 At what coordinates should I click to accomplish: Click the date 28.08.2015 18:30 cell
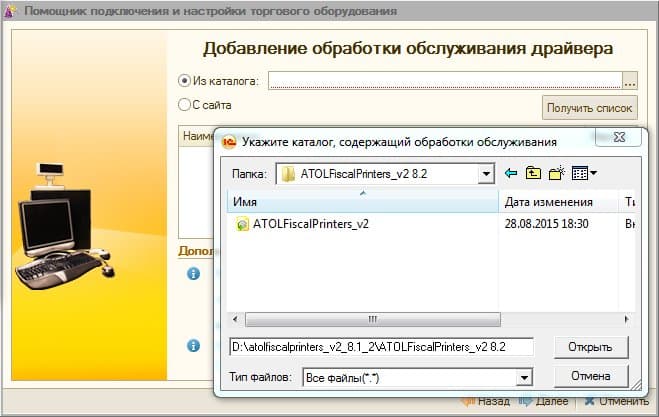546,224
